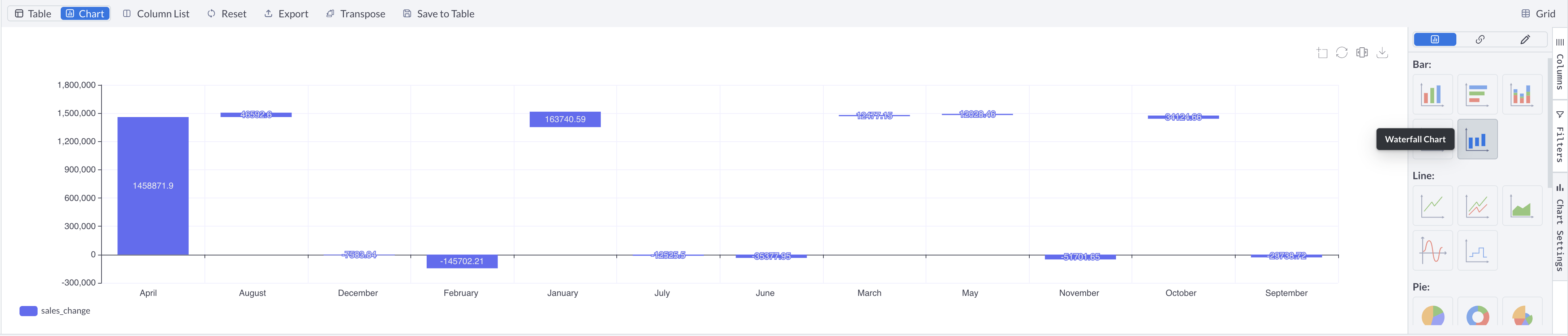Open the Column List menu
Viewport: 1568px width, 336px height.
[156, 13]
